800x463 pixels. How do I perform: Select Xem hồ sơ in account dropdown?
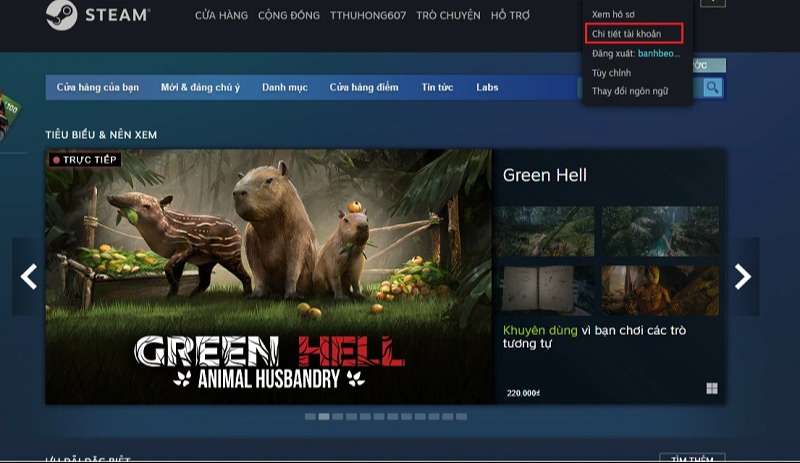point(613,14)
